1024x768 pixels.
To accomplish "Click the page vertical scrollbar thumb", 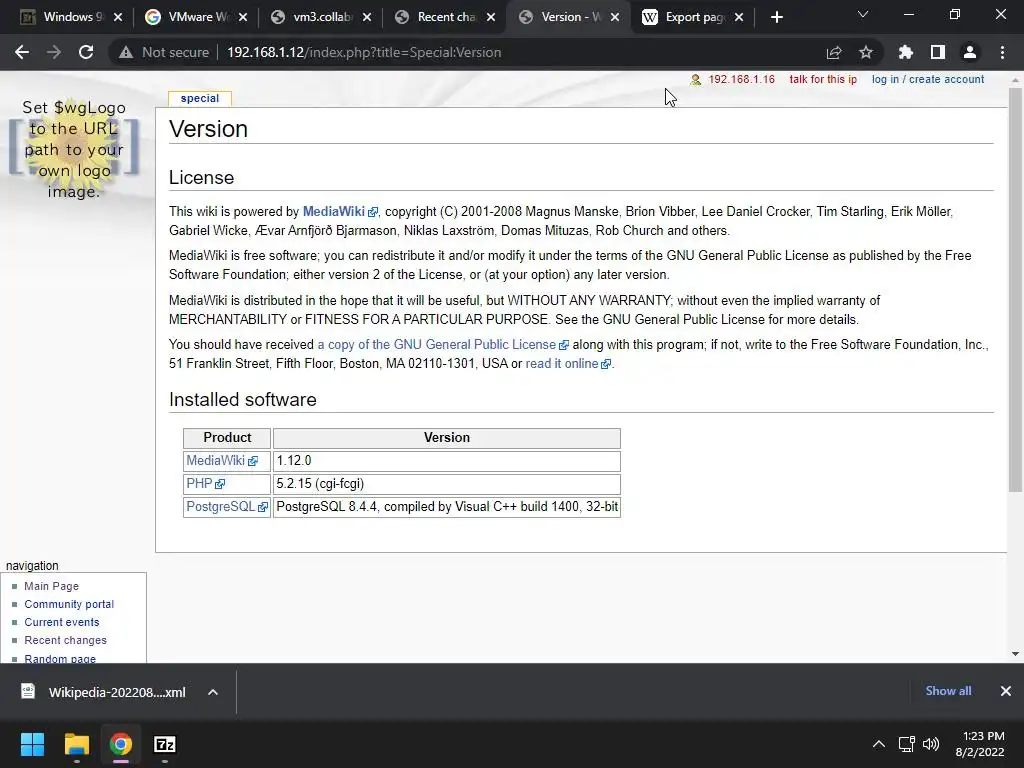I will point(1015,289).
